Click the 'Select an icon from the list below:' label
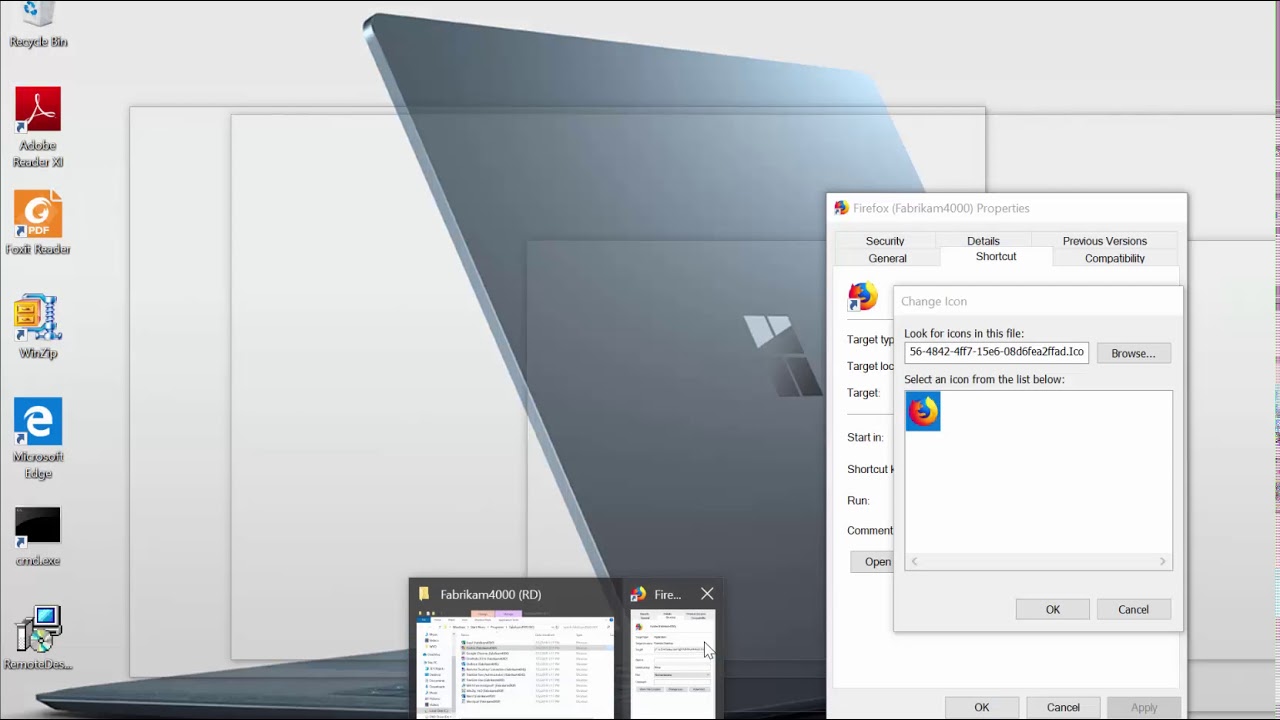 (984, 379)
